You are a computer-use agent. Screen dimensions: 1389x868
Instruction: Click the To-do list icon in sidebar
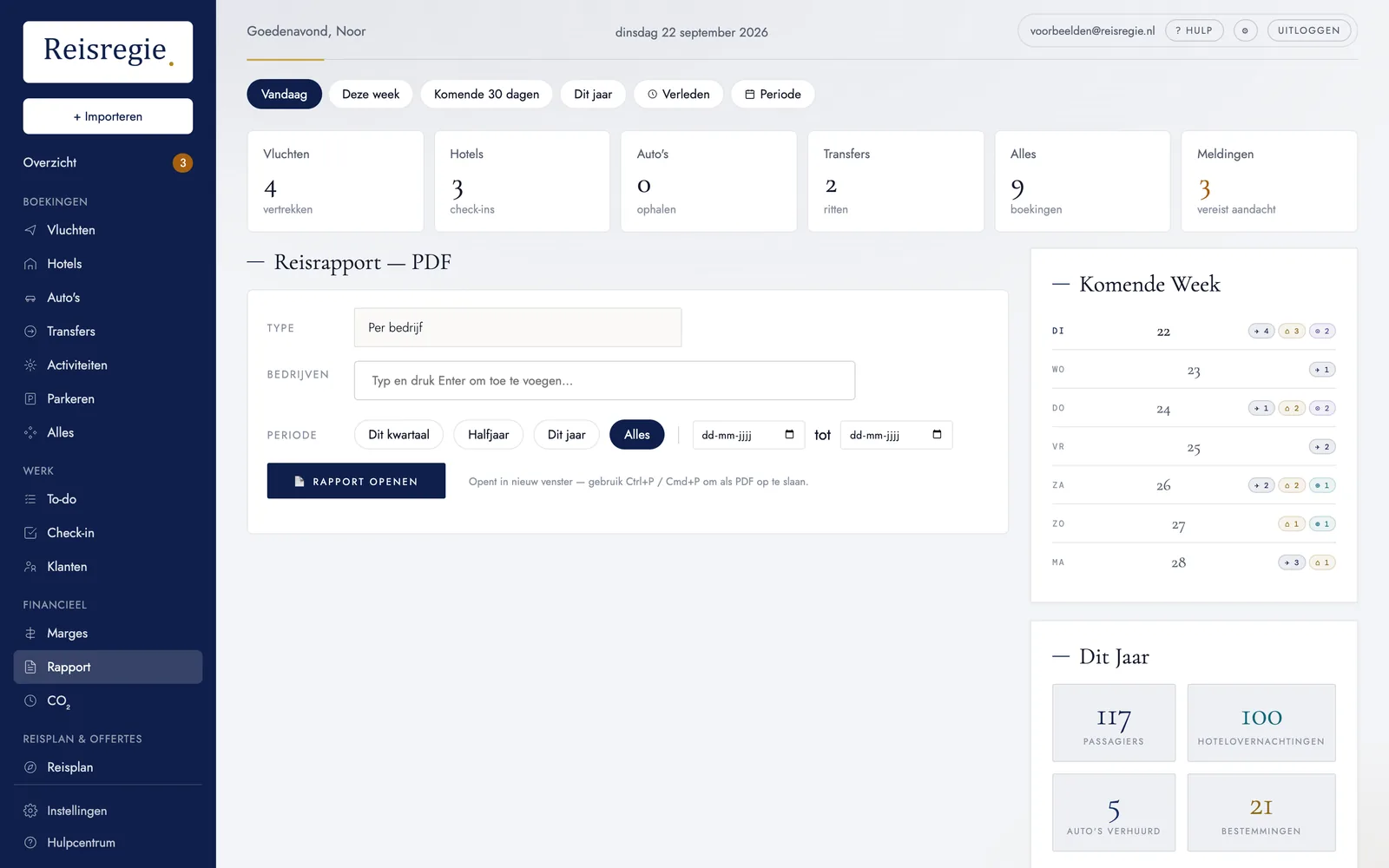pos(30,499)
